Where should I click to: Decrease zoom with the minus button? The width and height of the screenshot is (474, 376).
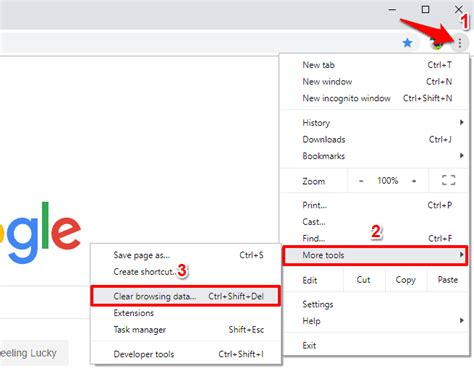pyautogui.click(x=361, y=181)
